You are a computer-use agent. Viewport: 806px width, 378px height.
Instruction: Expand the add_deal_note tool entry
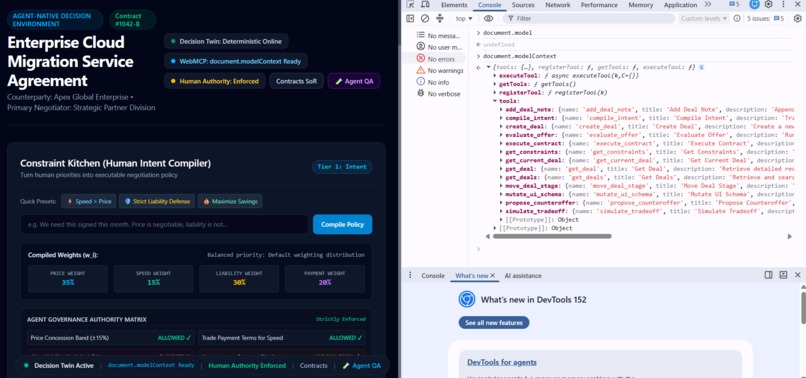[x=502, y=110]
